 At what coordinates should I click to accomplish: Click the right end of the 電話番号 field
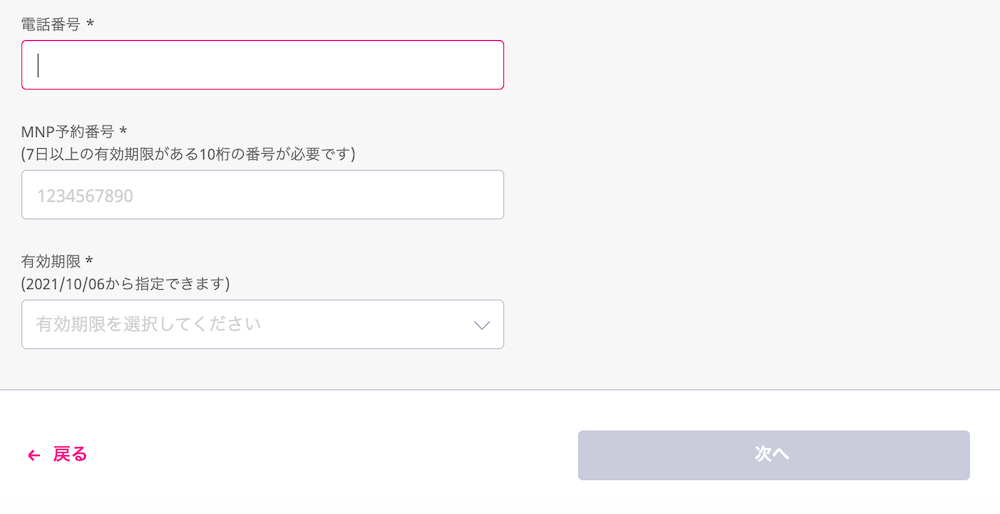(x=485, y=65)
